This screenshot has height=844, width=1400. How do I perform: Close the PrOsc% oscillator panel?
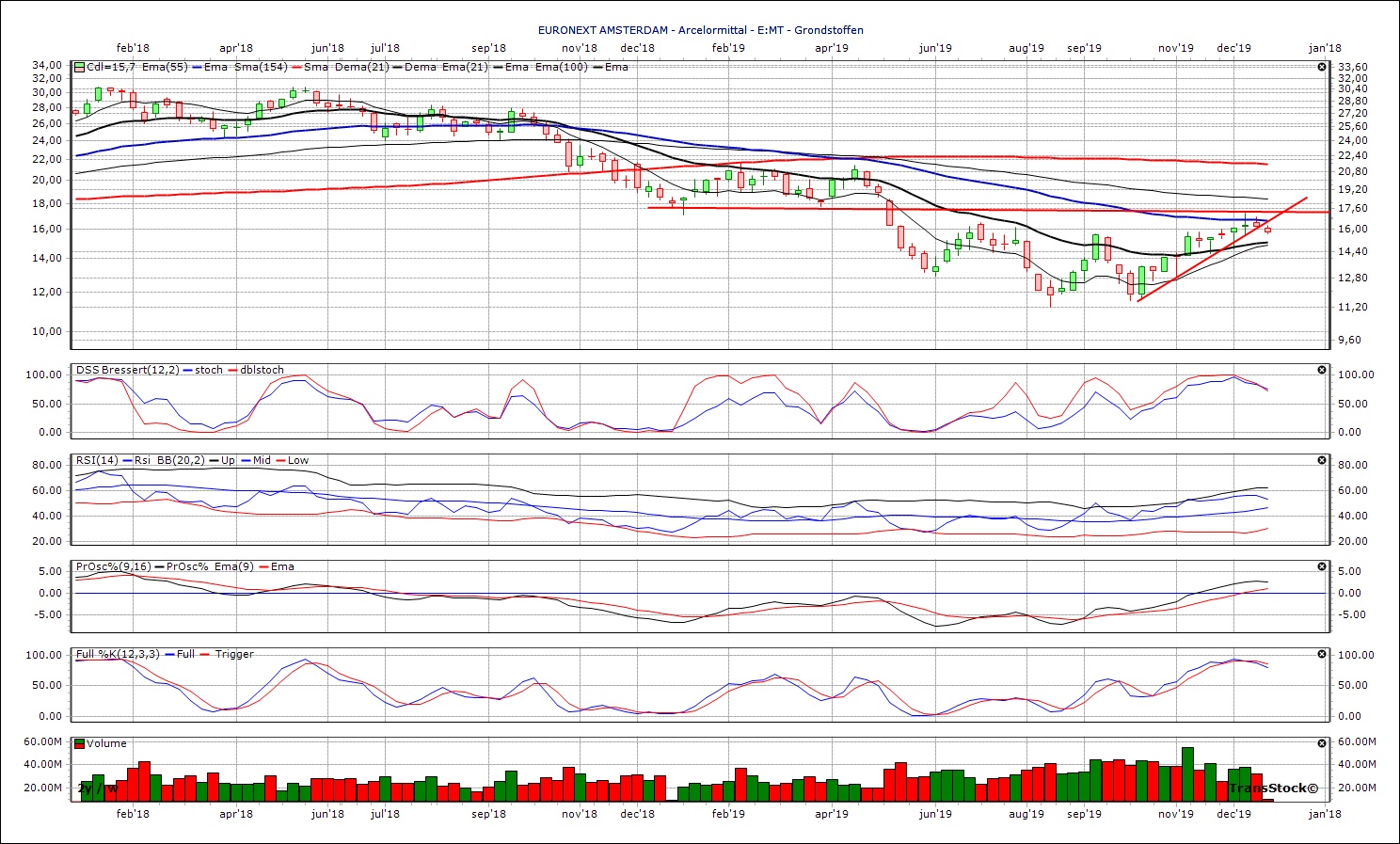(x=1322, y=566)
